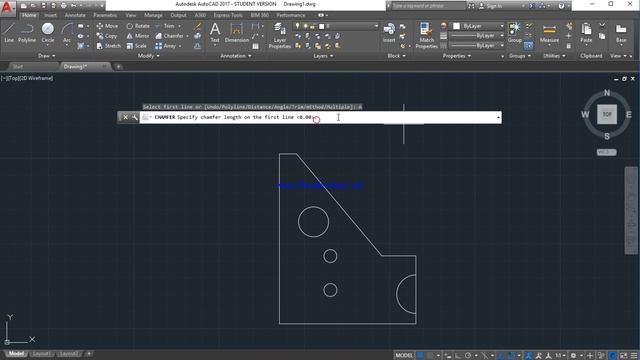Click the Plot (print) quick access icon

(64, 6)
